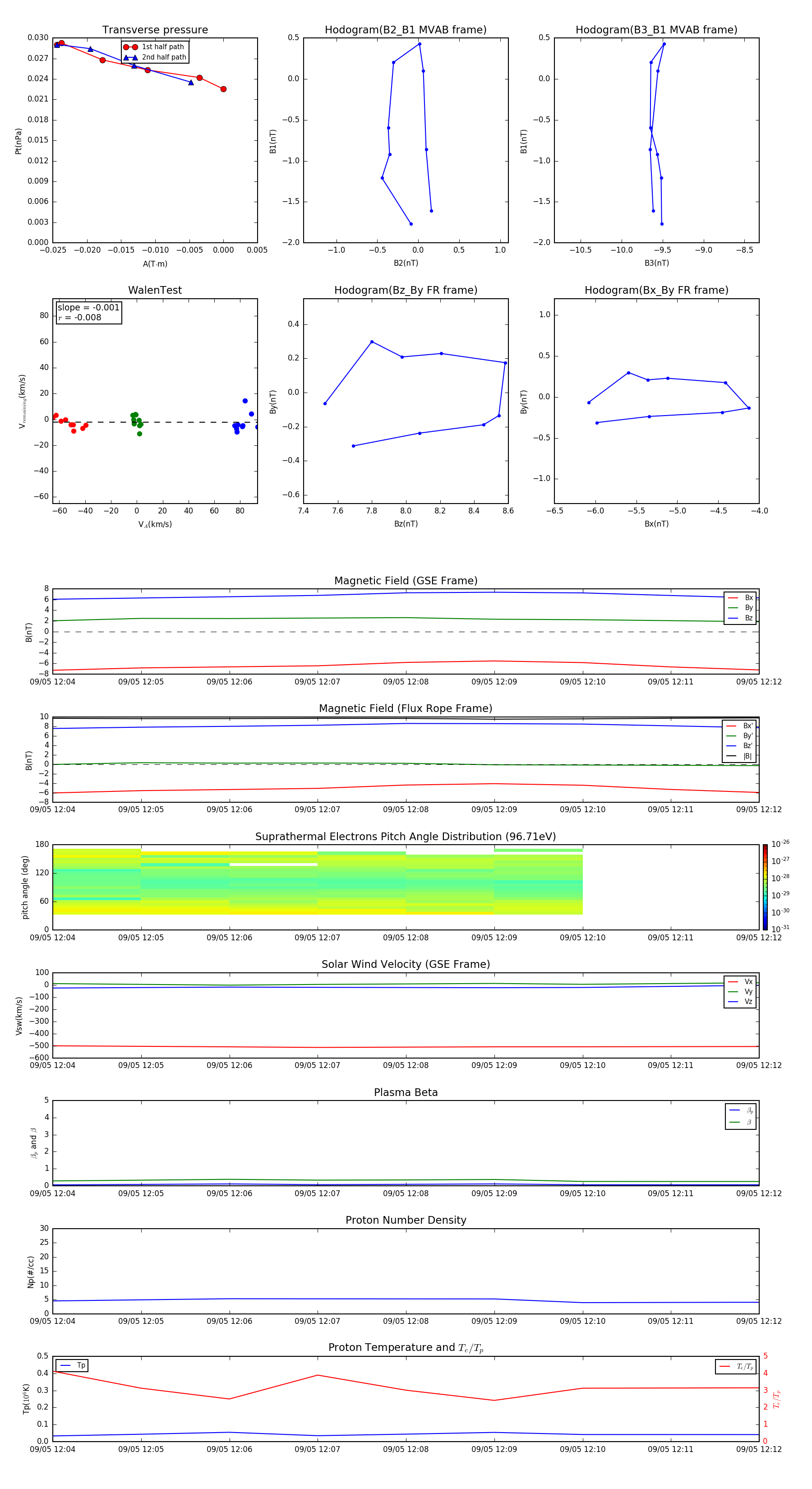Click the 'Solar Wind Velocity (GSE Frame)' title
Image resolution: width=812 pixels, height=1489 pixels.
406,964
